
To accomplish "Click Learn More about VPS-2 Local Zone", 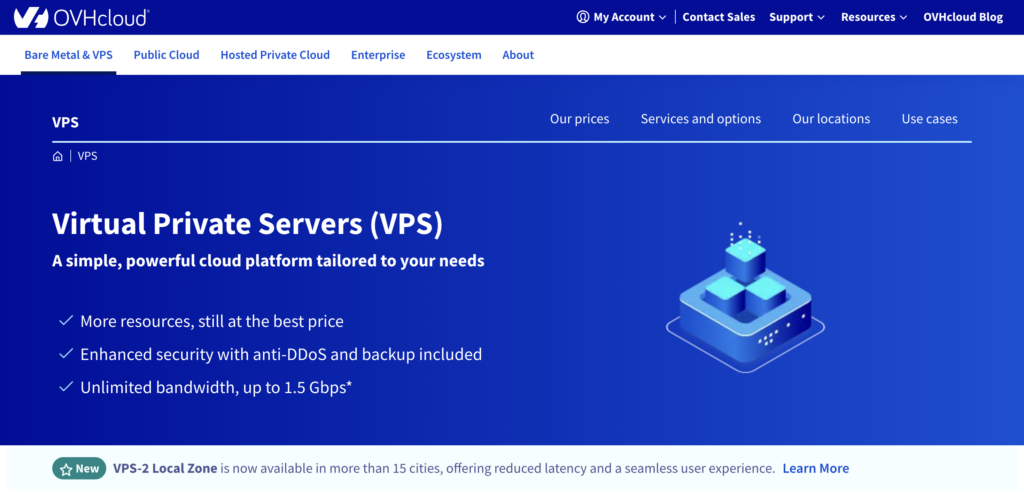I will tap(816, 468).
